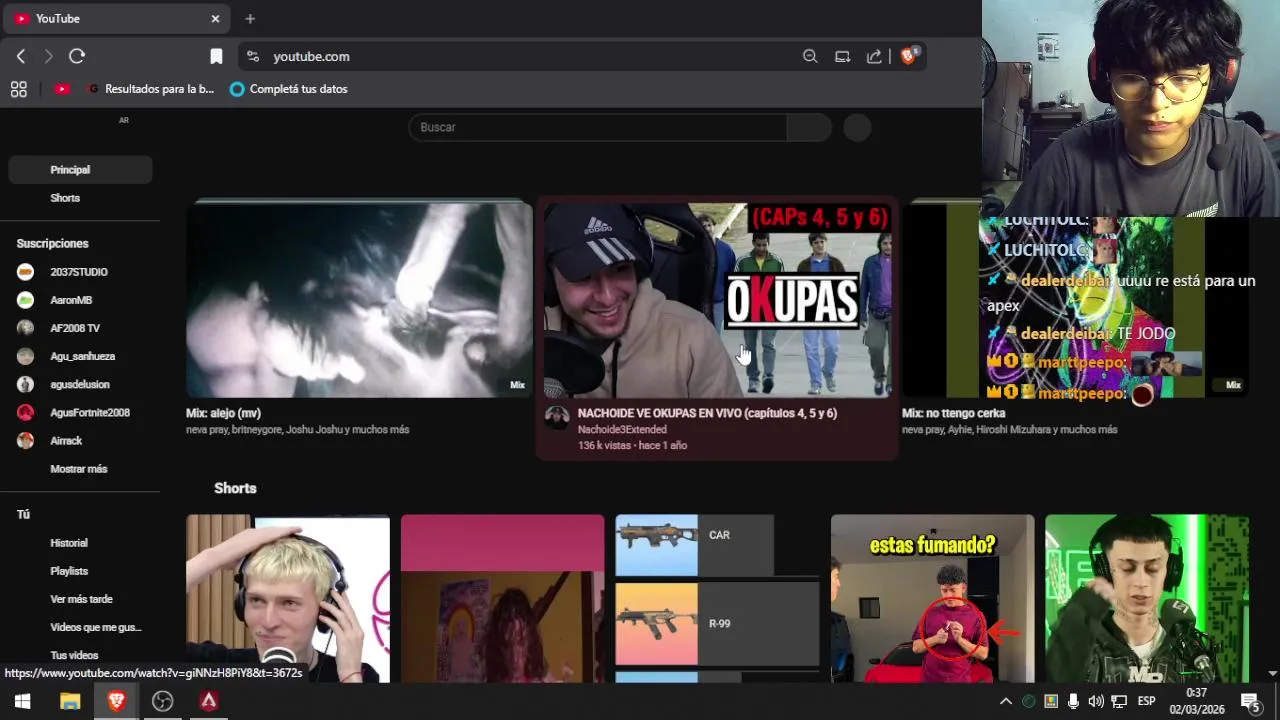The image size is (1280, 720).
Task: Click the zoom magnifier in address bar
Action: point(810,57)
